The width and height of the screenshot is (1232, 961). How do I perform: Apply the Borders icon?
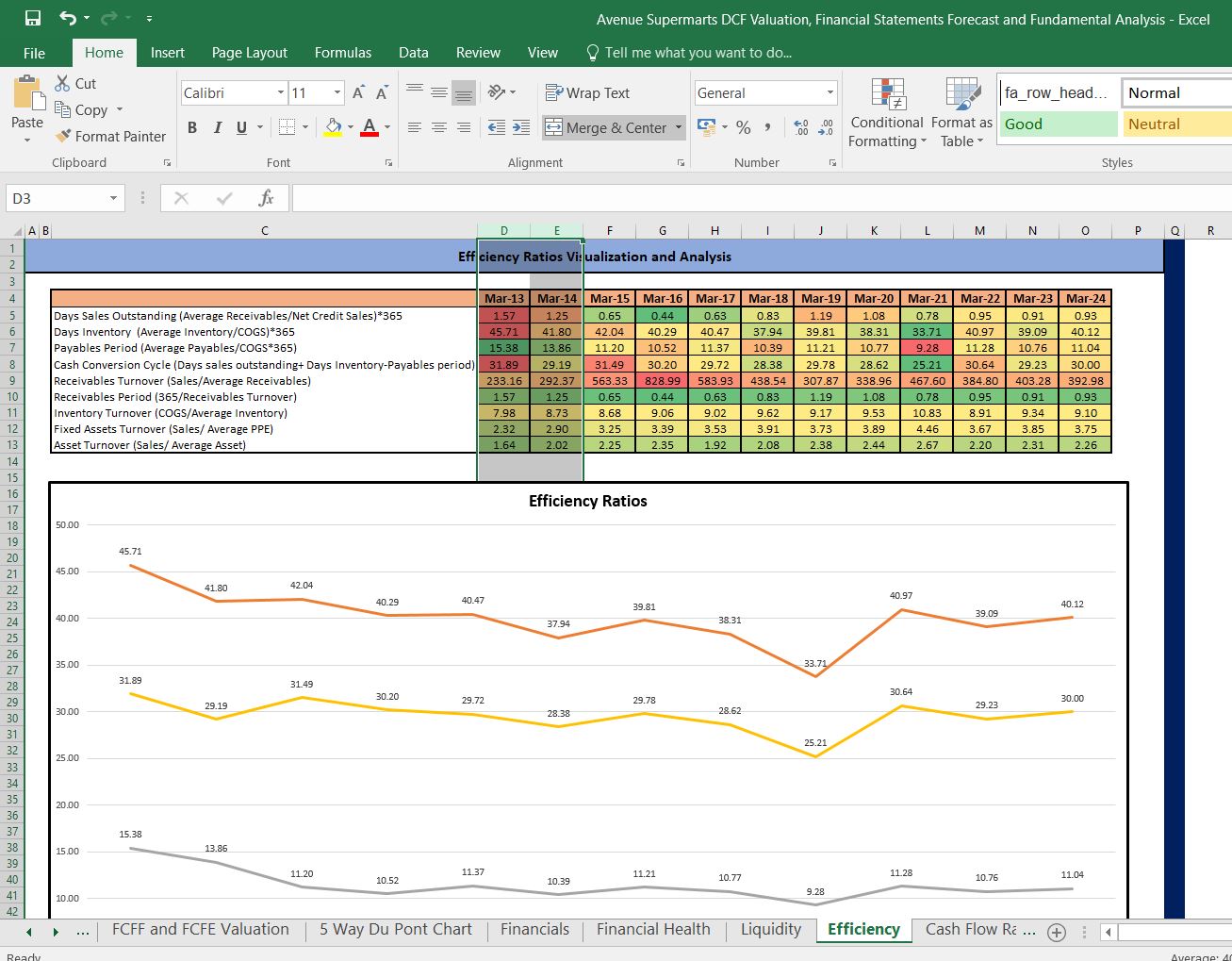click(287, 127)
